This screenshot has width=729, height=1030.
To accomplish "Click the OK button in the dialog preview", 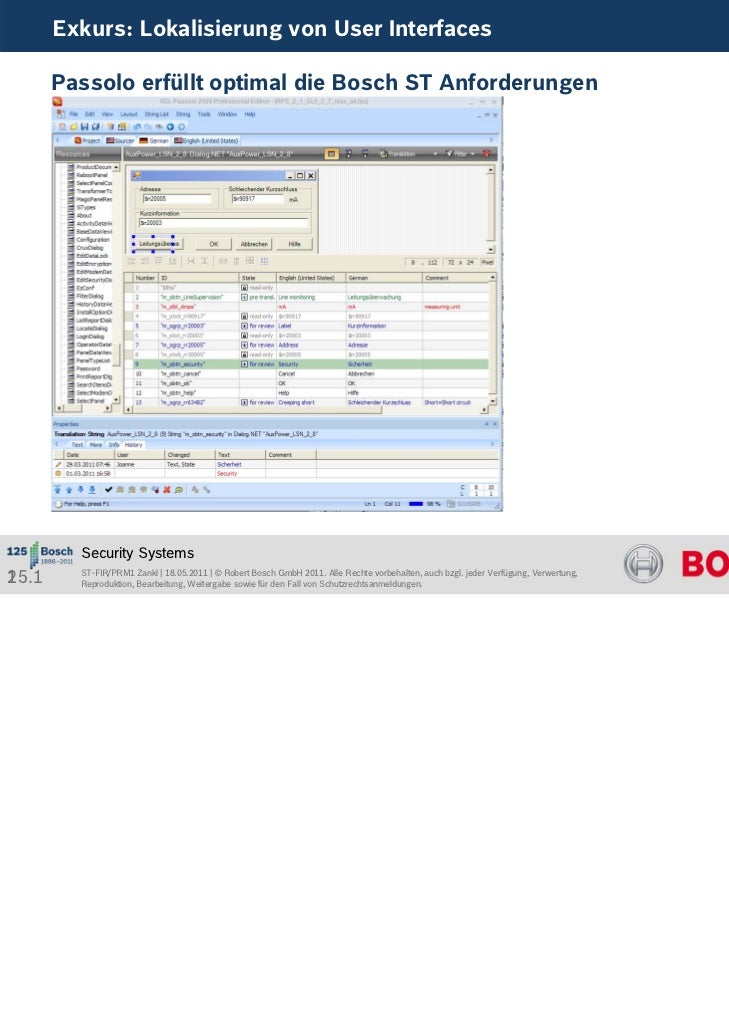I will 213,244.
